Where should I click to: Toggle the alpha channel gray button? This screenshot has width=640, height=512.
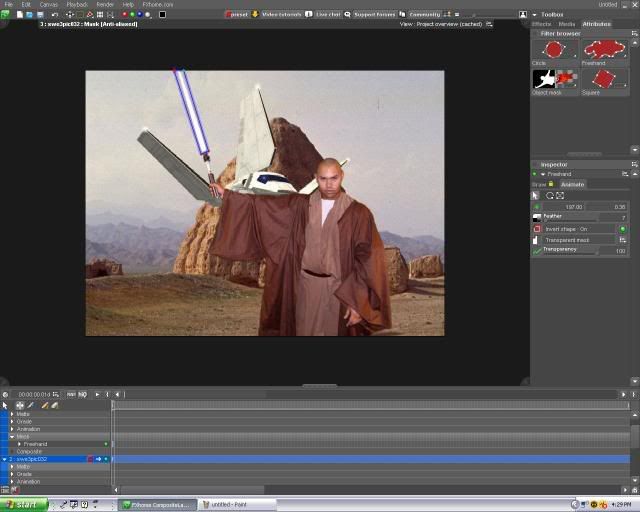[x=148, y=14]
